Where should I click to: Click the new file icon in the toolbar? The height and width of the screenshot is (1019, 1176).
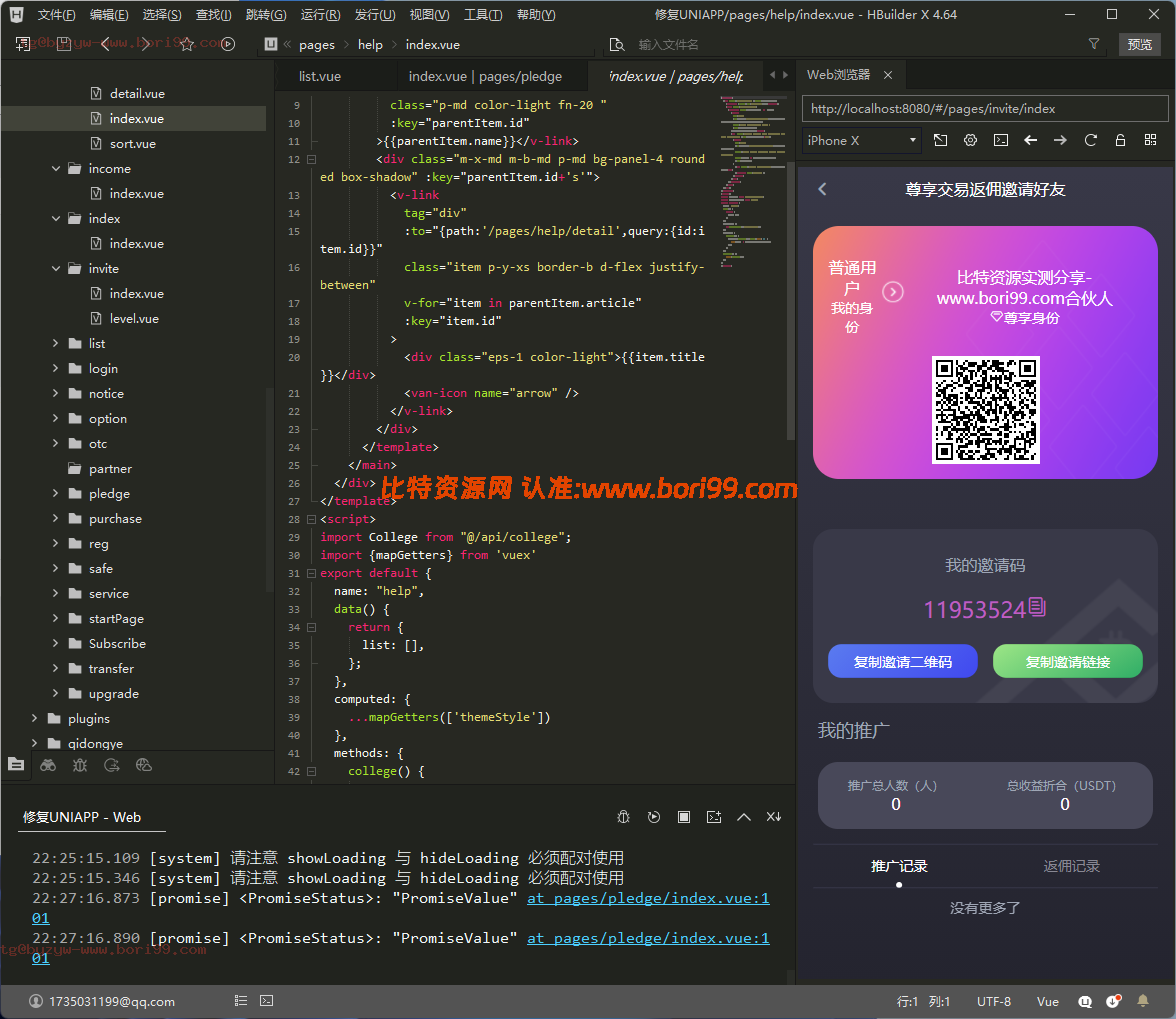click(x=23, y=44)
